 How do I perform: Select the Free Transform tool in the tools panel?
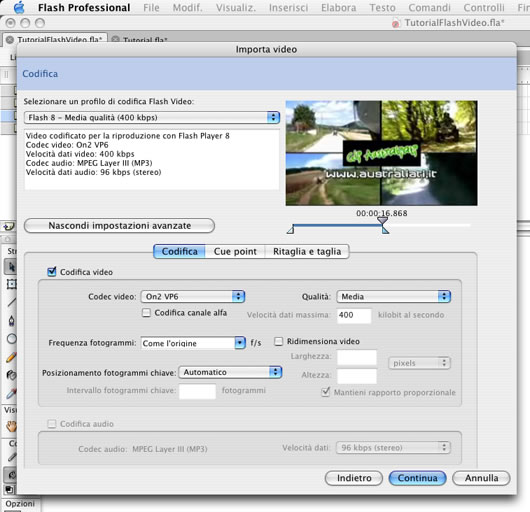pyautogui.click(x=11, y=284)
